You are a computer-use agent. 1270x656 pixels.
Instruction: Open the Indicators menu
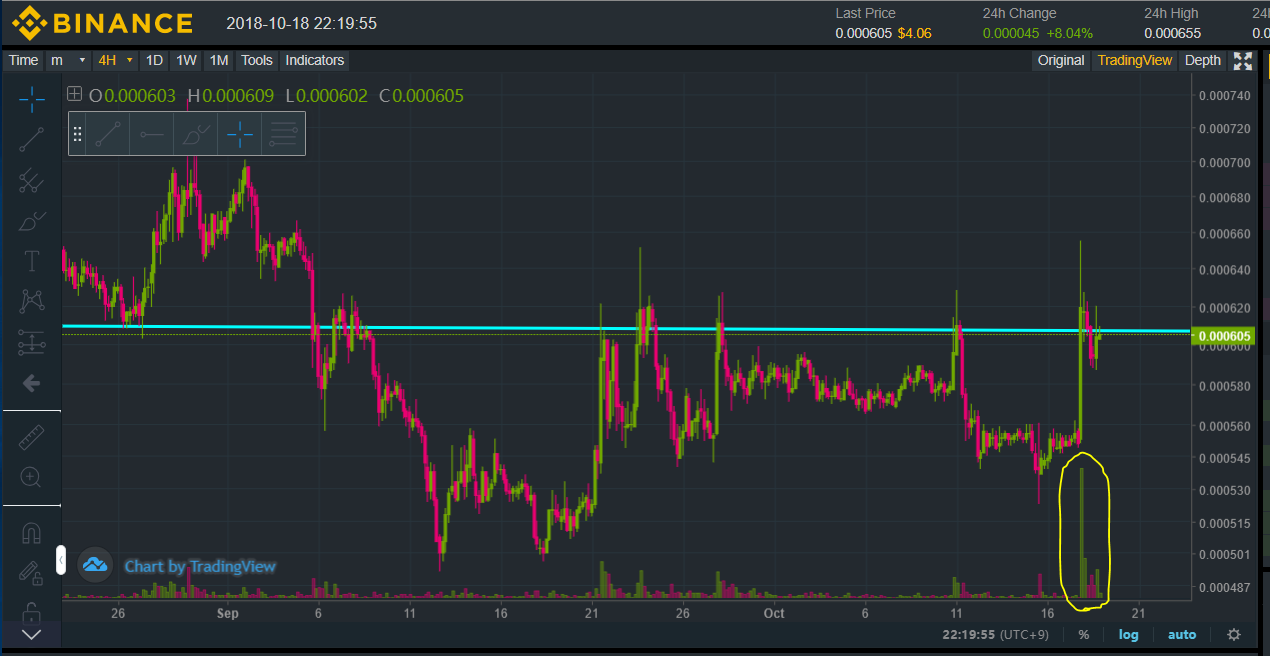pos(314,61)
